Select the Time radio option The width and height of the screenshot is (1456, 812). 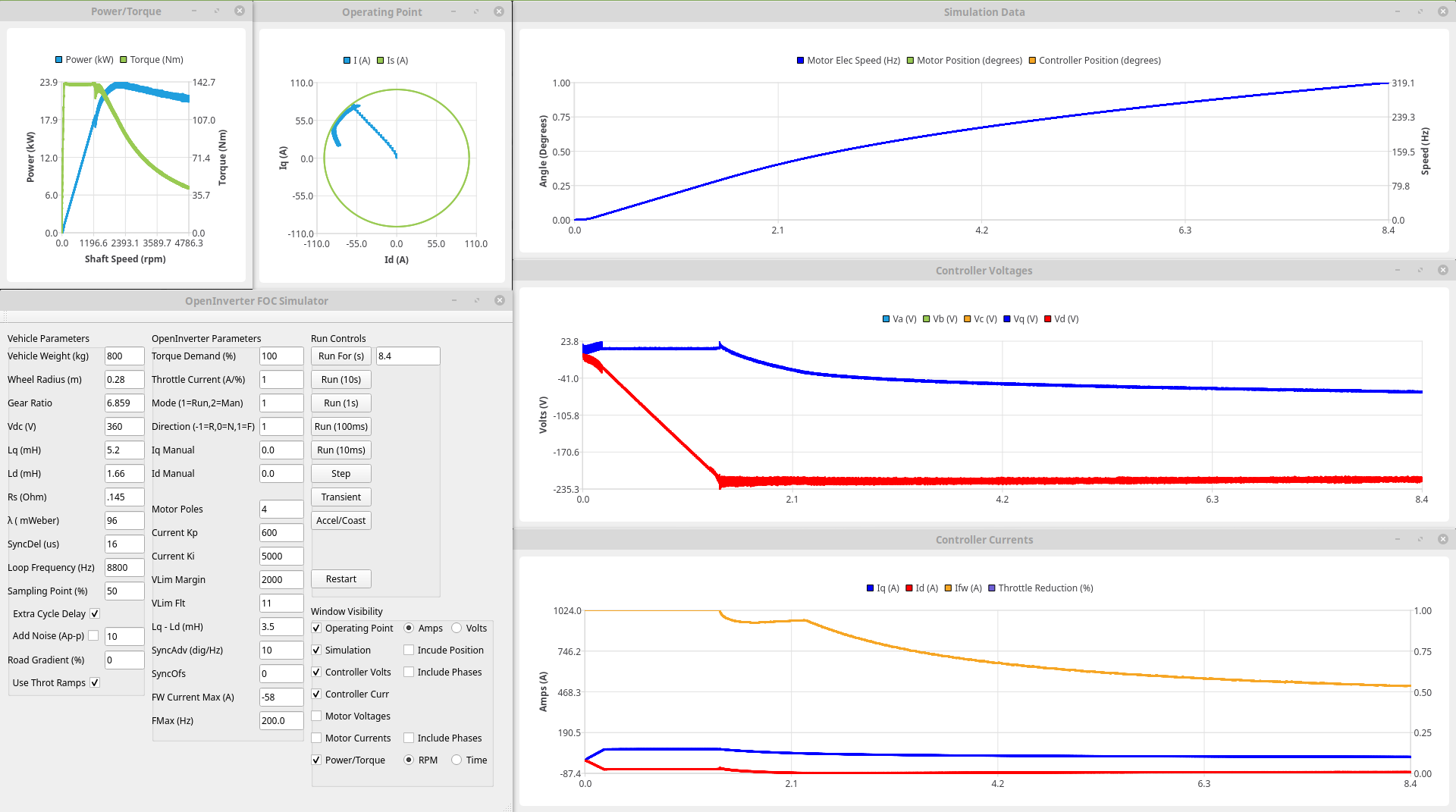(x=457, y=760)
